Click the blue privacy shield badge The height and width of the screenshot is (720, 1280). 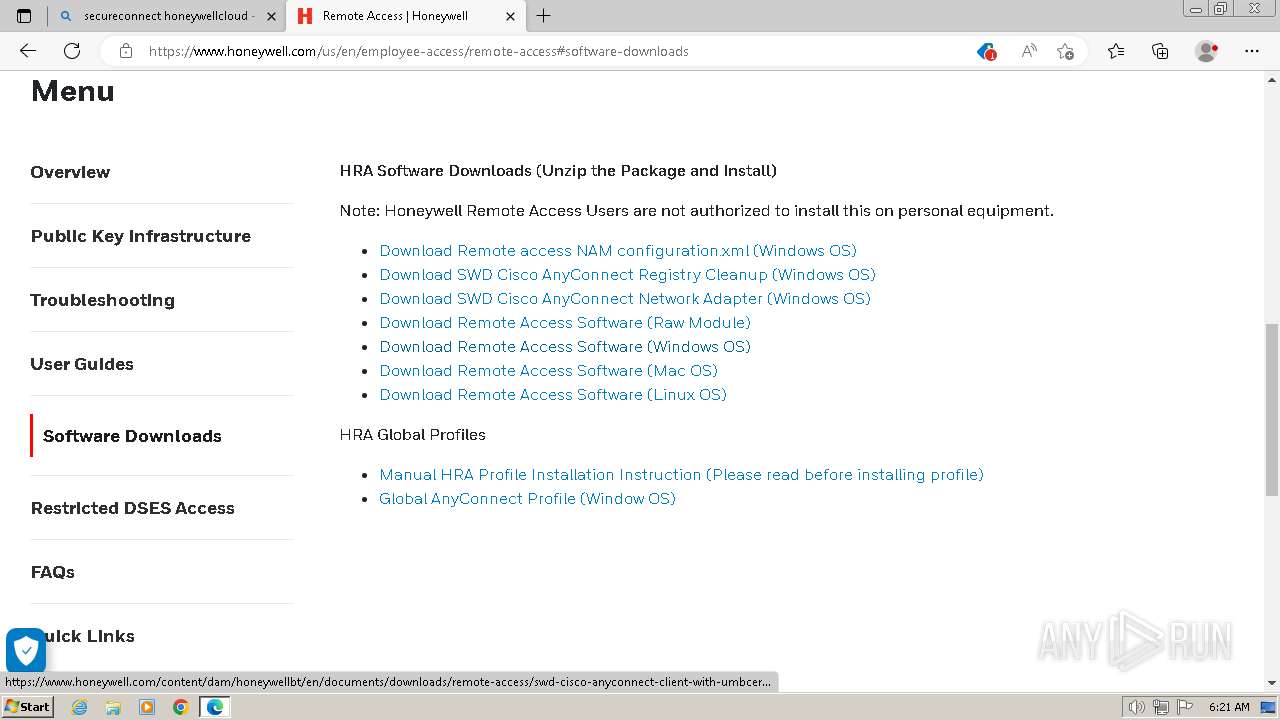[x=26, y=651]
